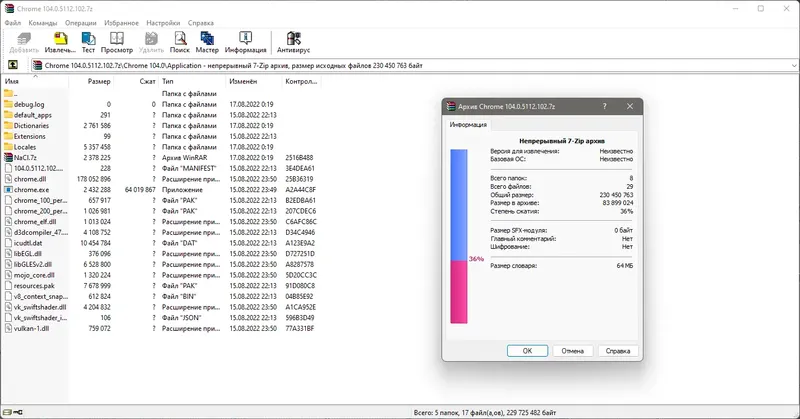The width and height of the screenshot is (800, 419).
Task: Select the libEGL.dll file row
Action: point(161,254)
